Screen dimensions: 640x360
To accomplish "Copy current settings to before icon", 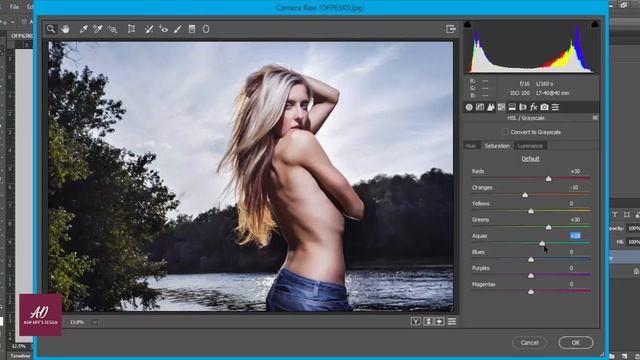I will click(440, 321).
